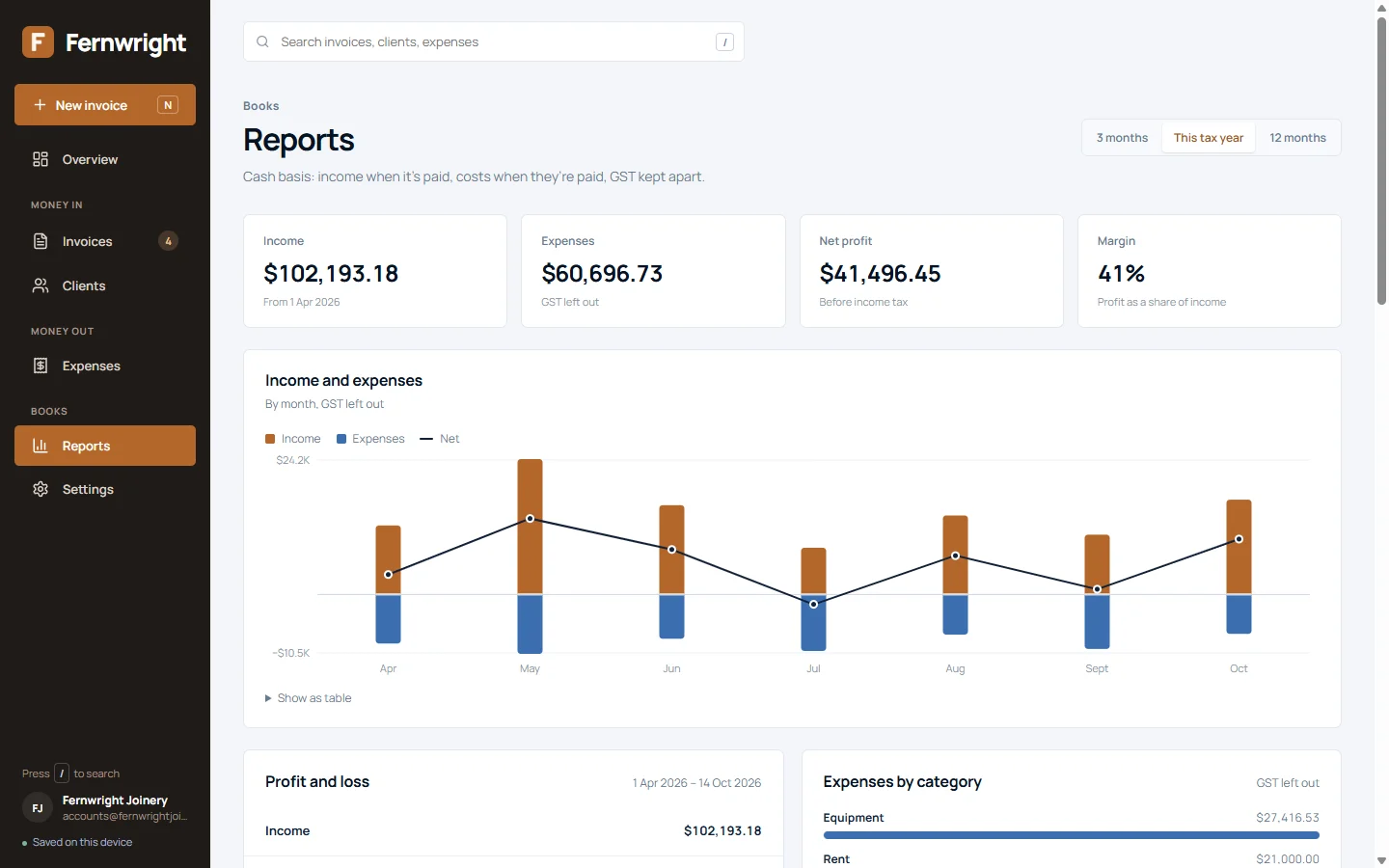
Task: Toggle the Income legend swatch
Action: [x=270, y=439]
